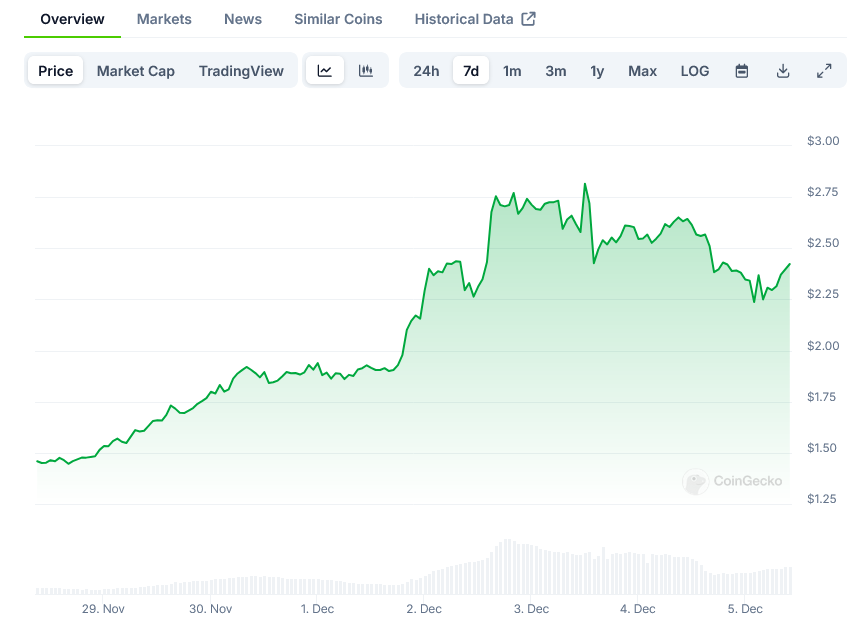Select the 3m time range
Viewport: 847px width, 632px height.
tap(556, 71)
